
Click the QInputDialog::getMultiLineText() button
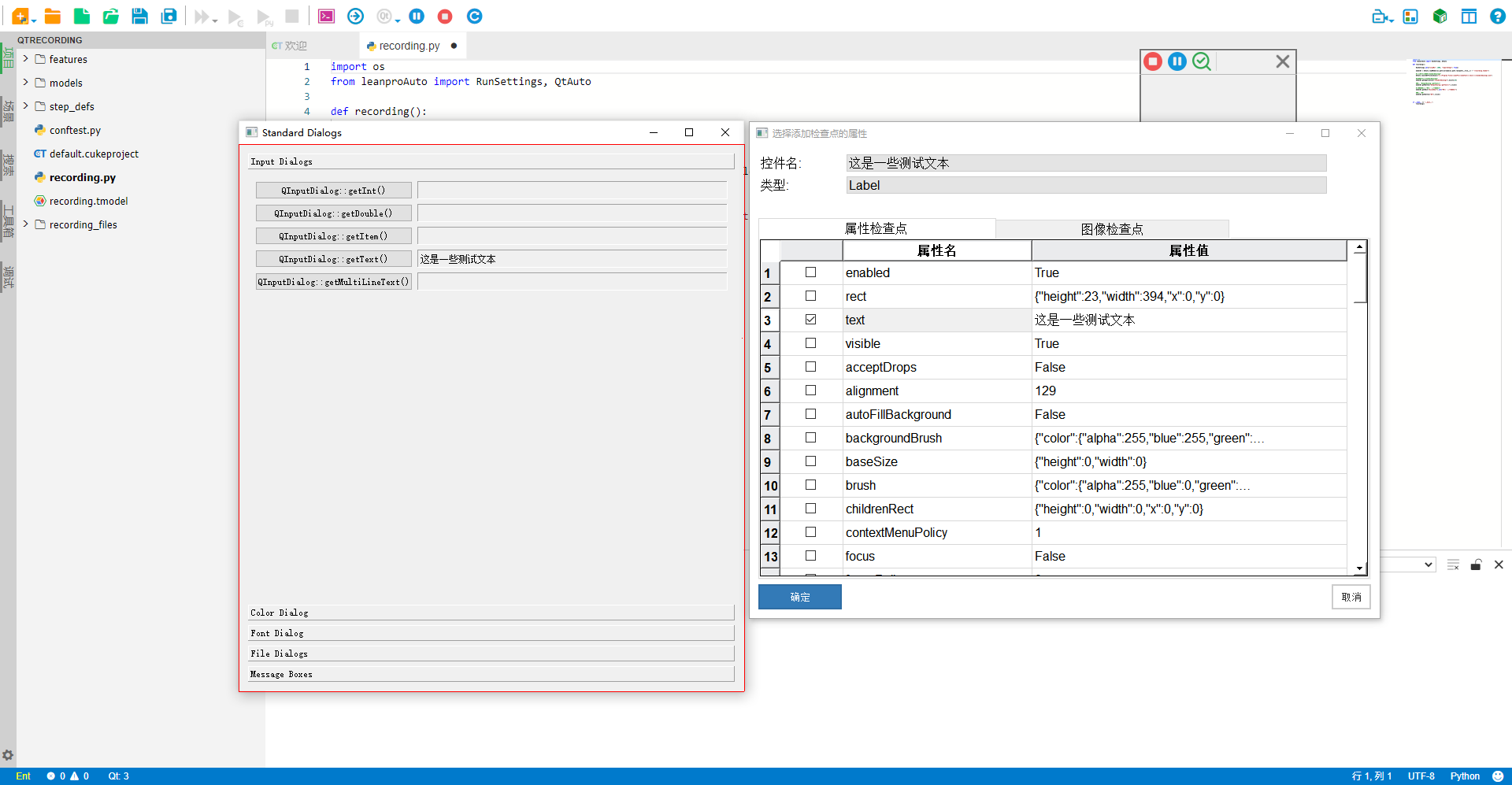tap(334, 282)
